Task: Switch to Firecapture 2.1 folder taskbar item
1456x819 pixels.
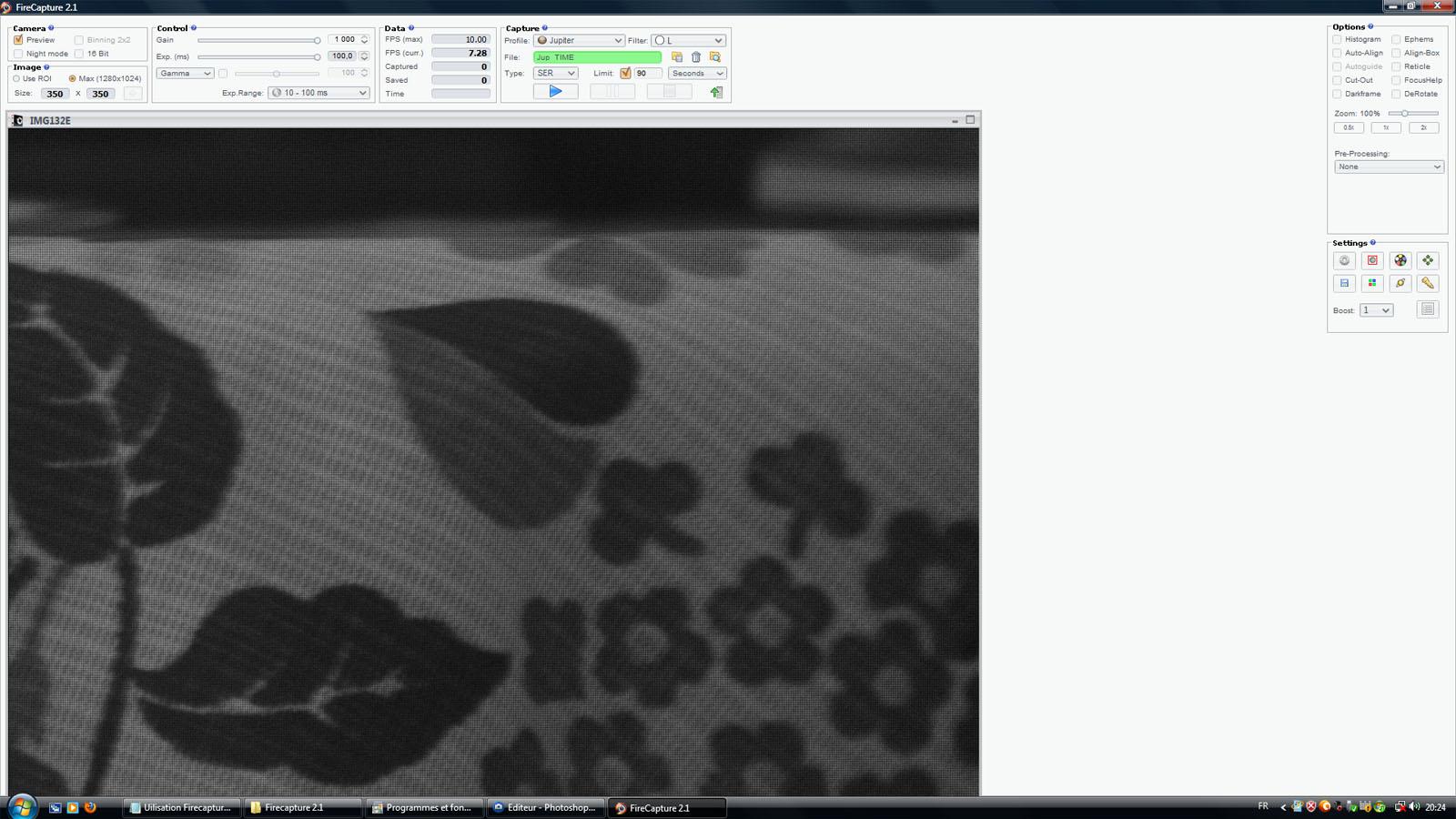Action: coord(302,807)
